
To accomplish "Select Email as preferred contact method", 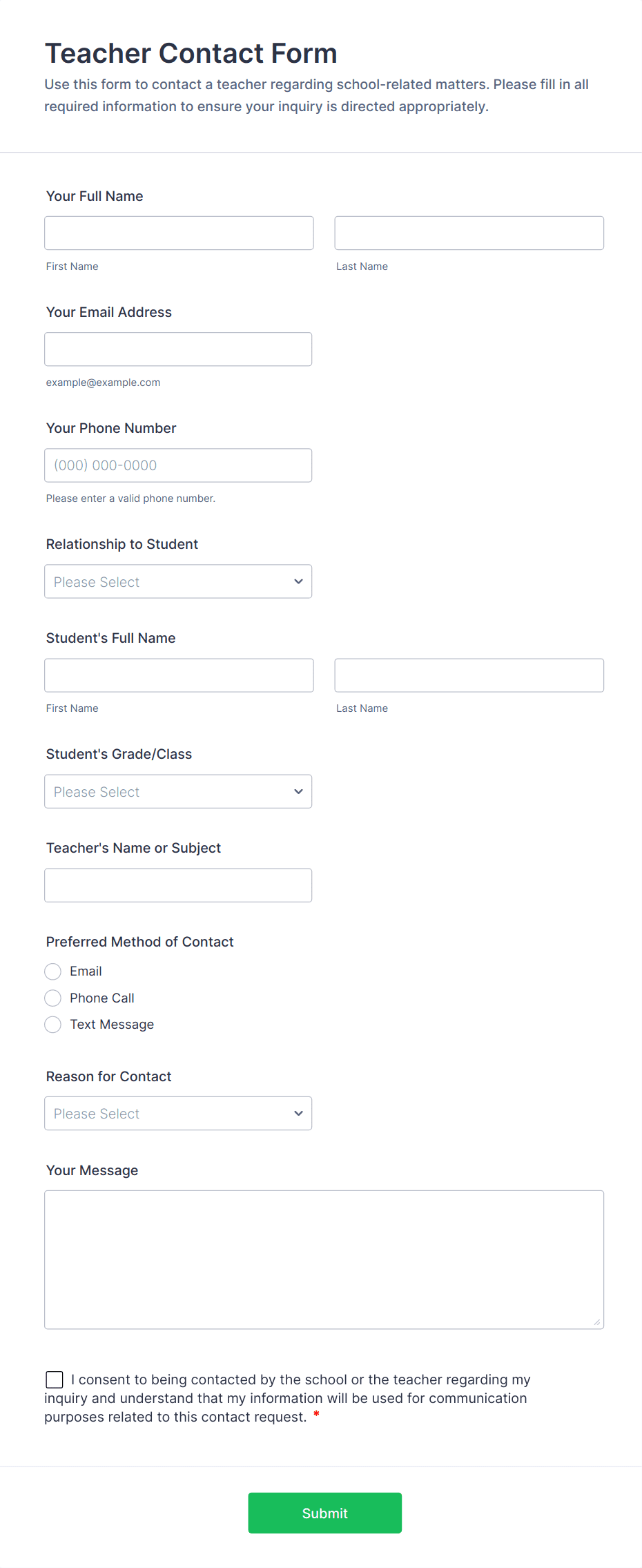I will click(53, 971).
